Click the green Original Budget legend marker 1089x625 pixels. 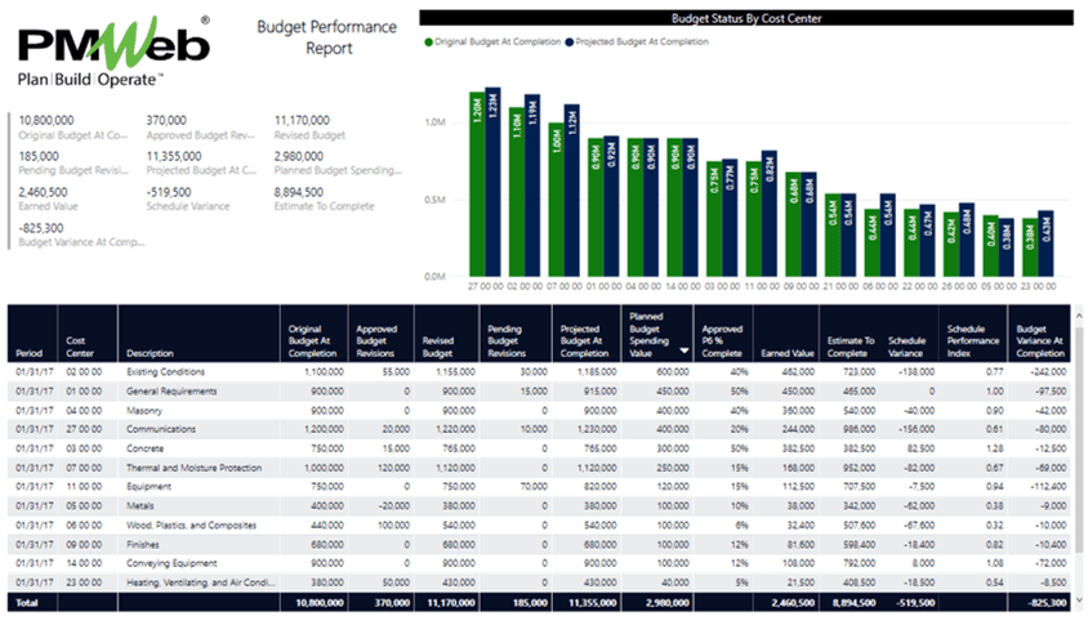(x=430, y=42)
